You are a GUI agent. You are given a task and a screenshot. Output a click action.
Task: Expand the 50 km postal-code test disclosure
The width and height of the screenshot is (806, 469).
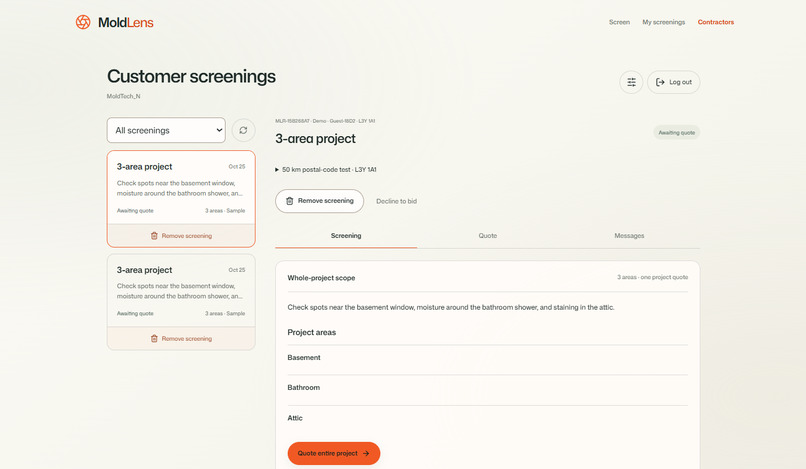[x=326, y=170]
